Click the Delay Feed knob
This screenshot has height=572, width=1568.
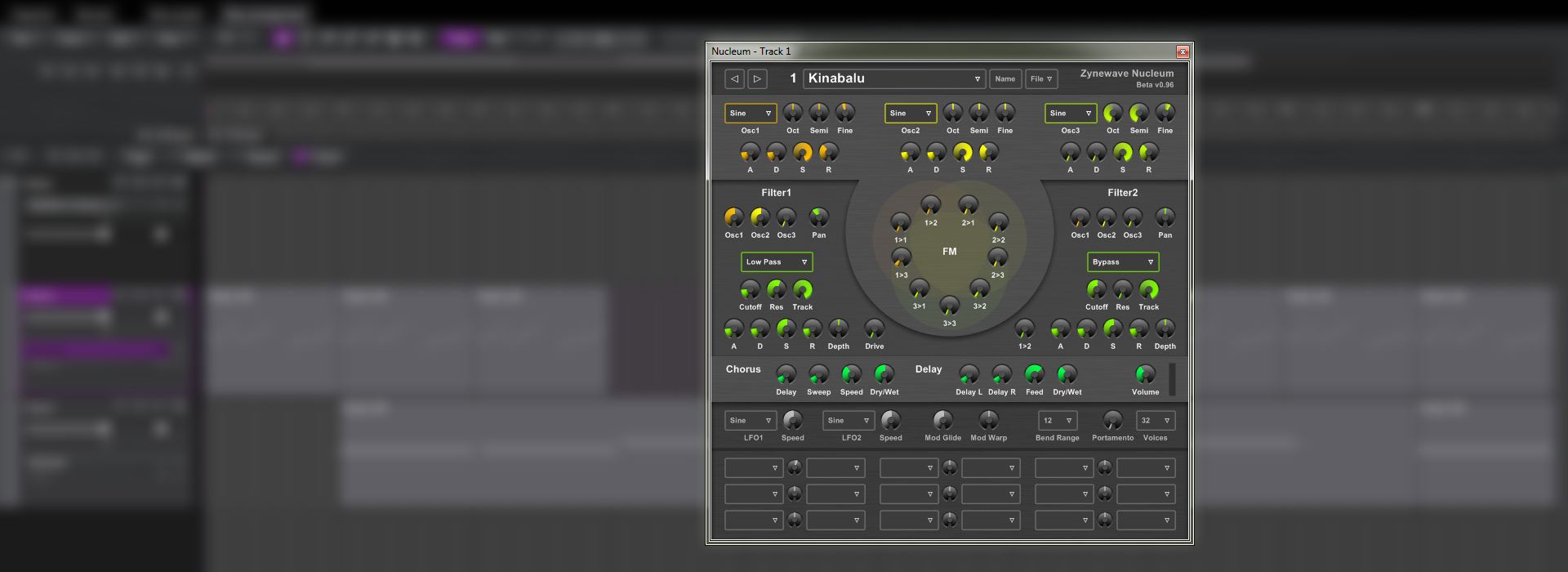coord(1034,374)
